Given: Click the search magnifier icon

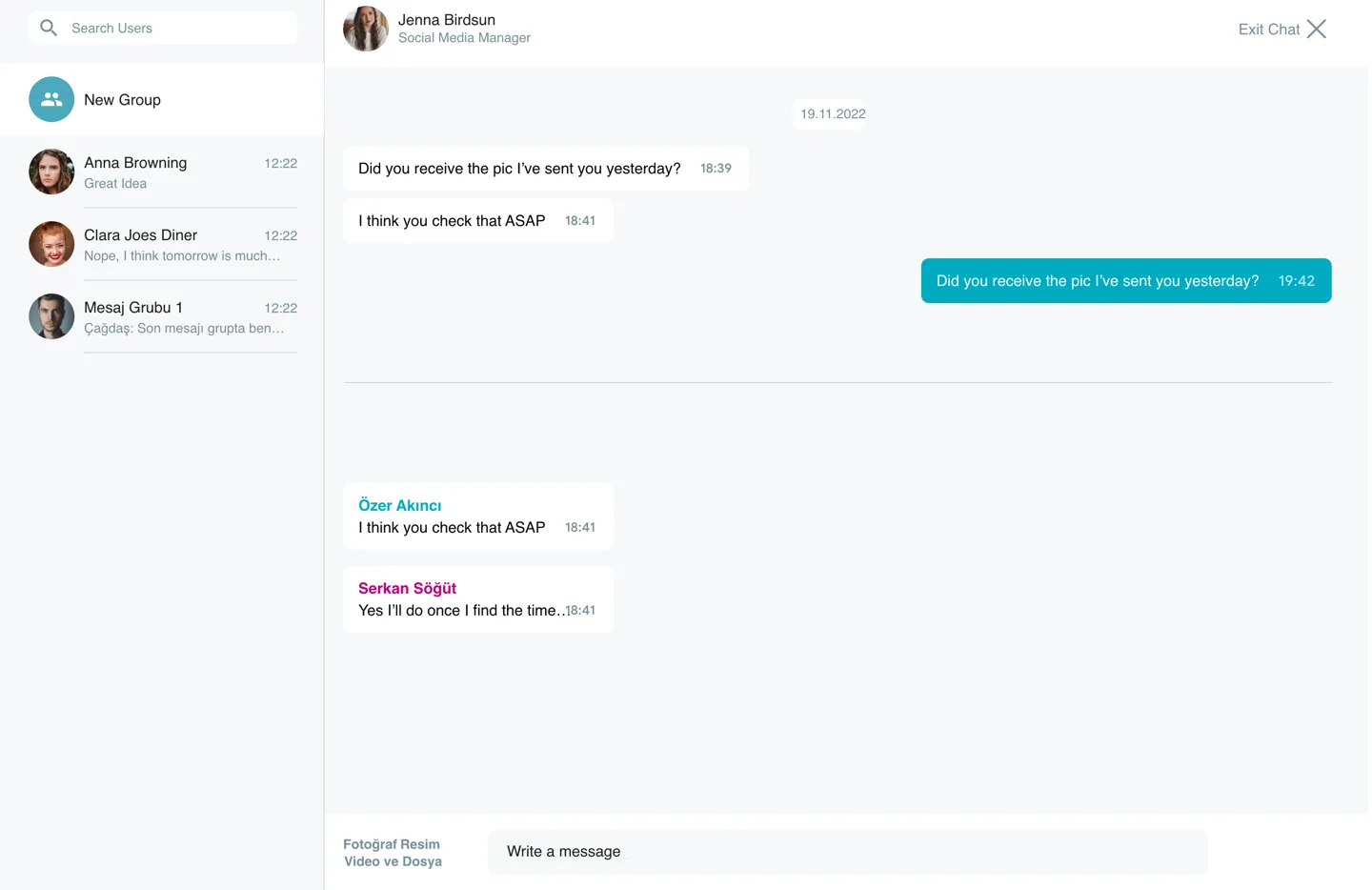Looking at the screenshot, I should [x=49, y=28].
